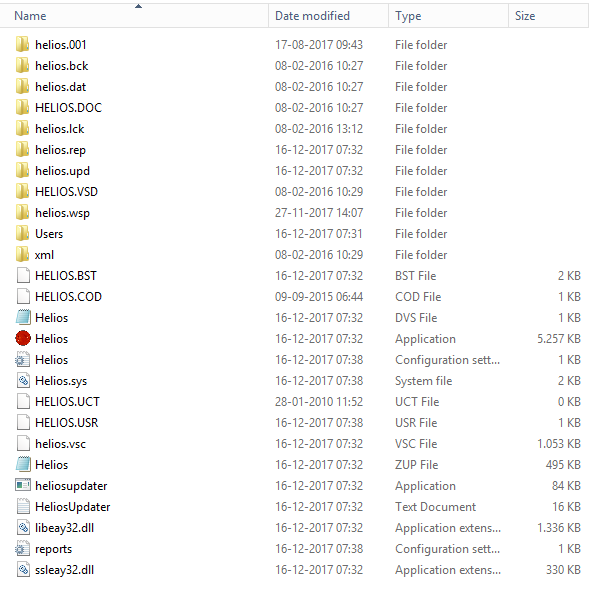The width and height of the screenshot is (591, 589).
Task: Select the Helios ZUP file icon
Action: [23, 464]
